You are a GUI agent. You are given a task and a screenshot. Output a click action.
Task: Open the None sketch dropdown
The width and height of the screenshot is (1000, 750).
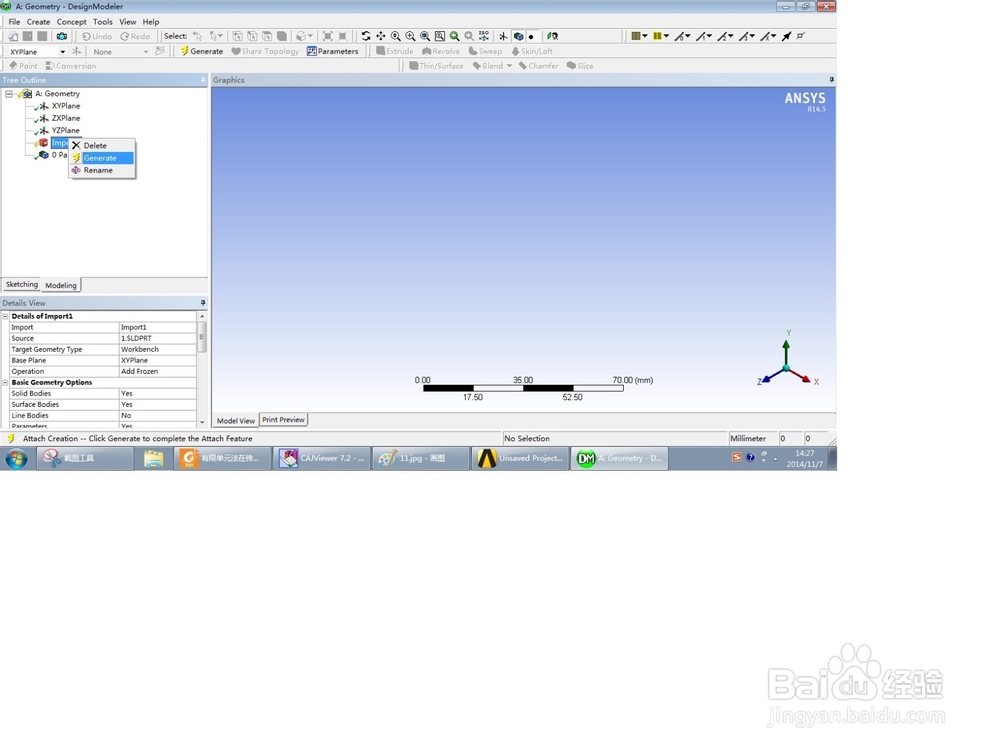[146, 52]
